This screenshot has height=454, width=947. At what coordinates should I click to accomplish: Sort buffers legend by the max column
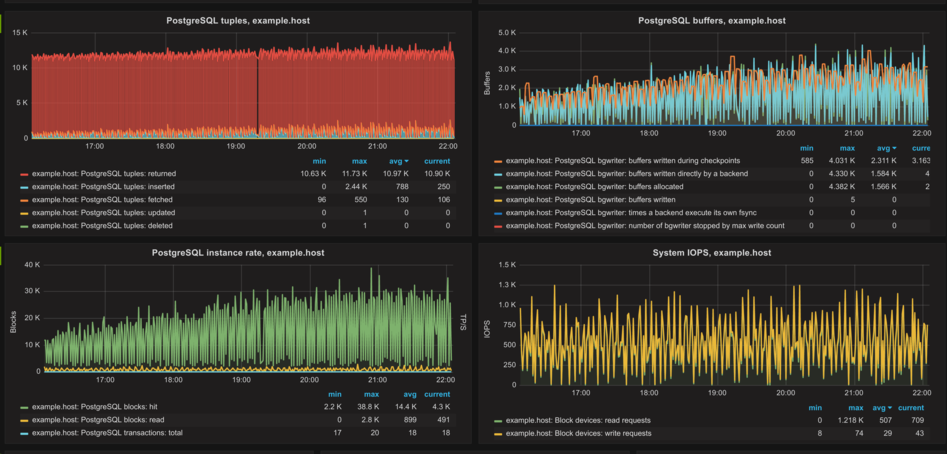coord(847,148)
